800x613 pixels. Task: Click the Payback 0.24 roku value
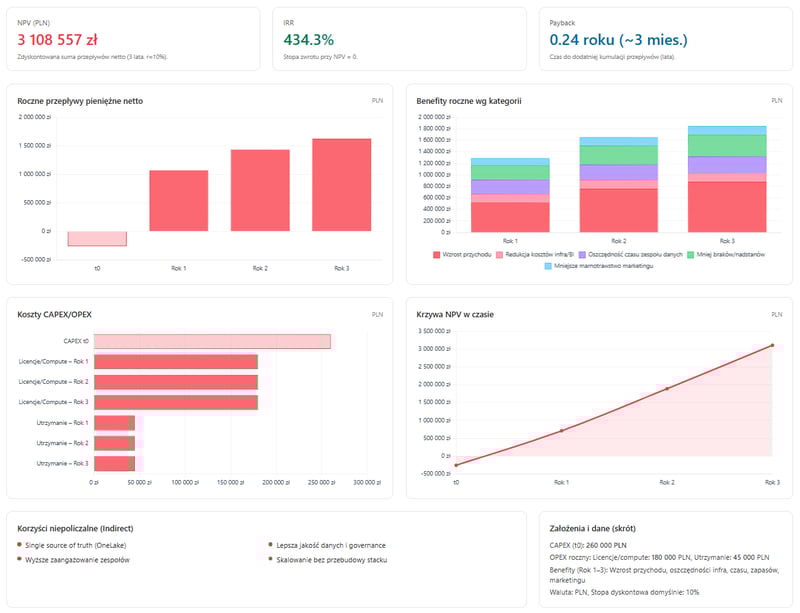(x=618, y=40)
